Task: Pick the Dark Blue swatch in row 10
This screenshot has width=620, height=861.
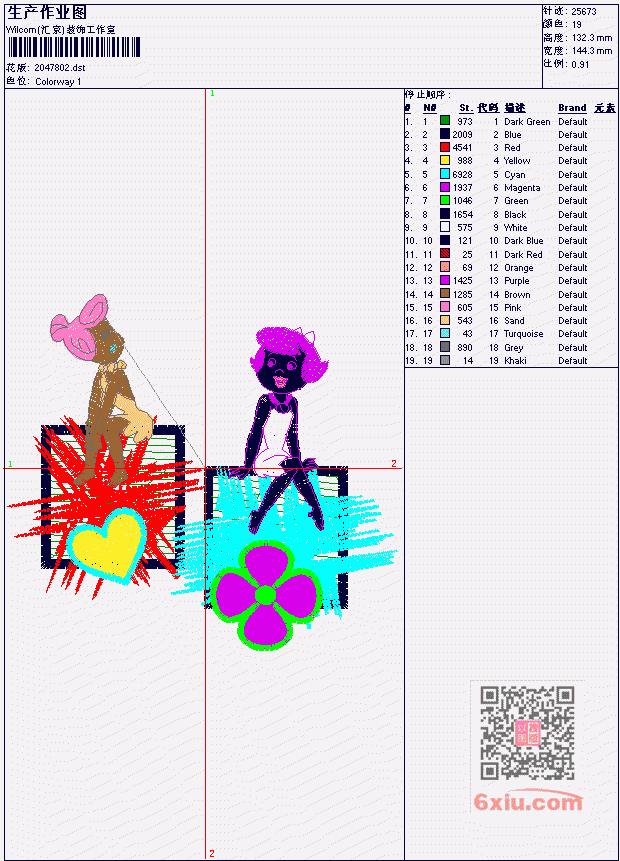Action: [445, 240]
